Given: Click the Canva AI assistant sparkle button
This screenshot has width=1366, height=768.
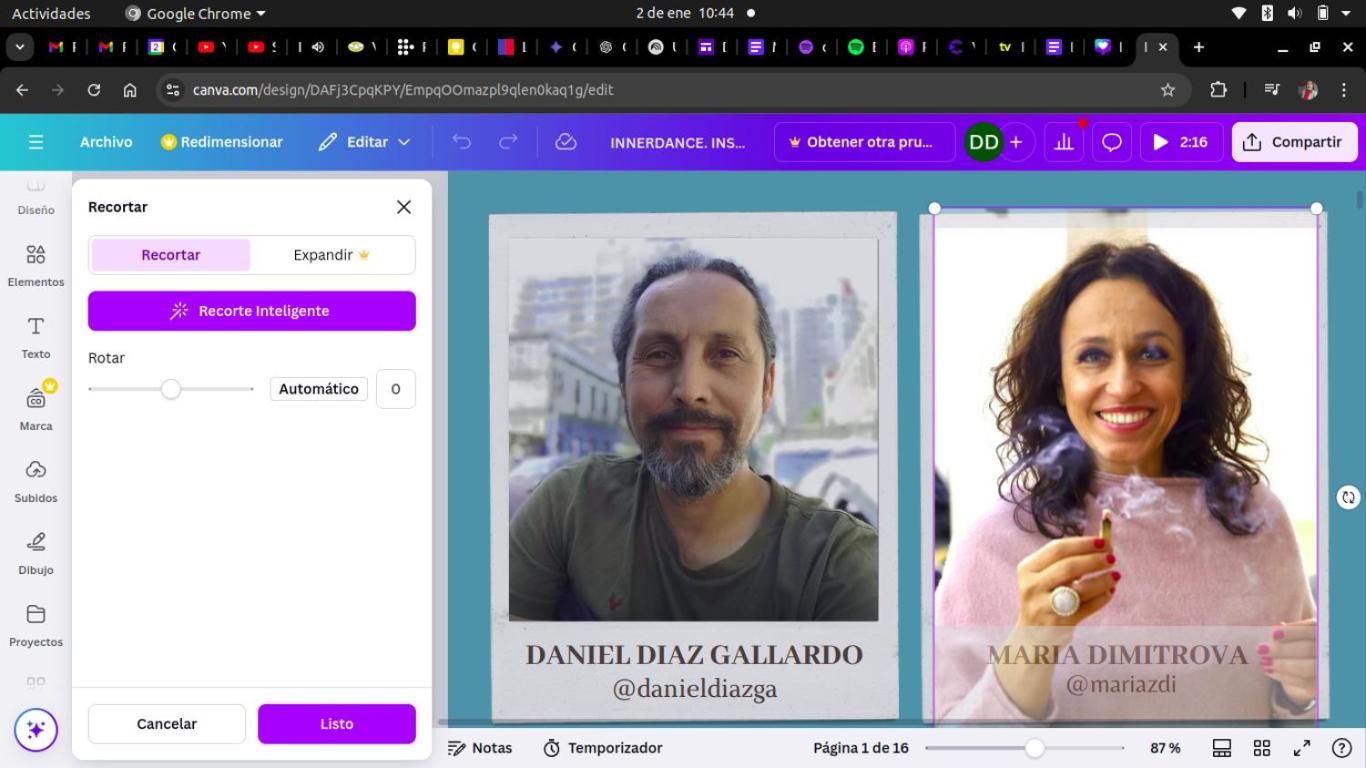Looking at the screenshot, I should (36, 730).
